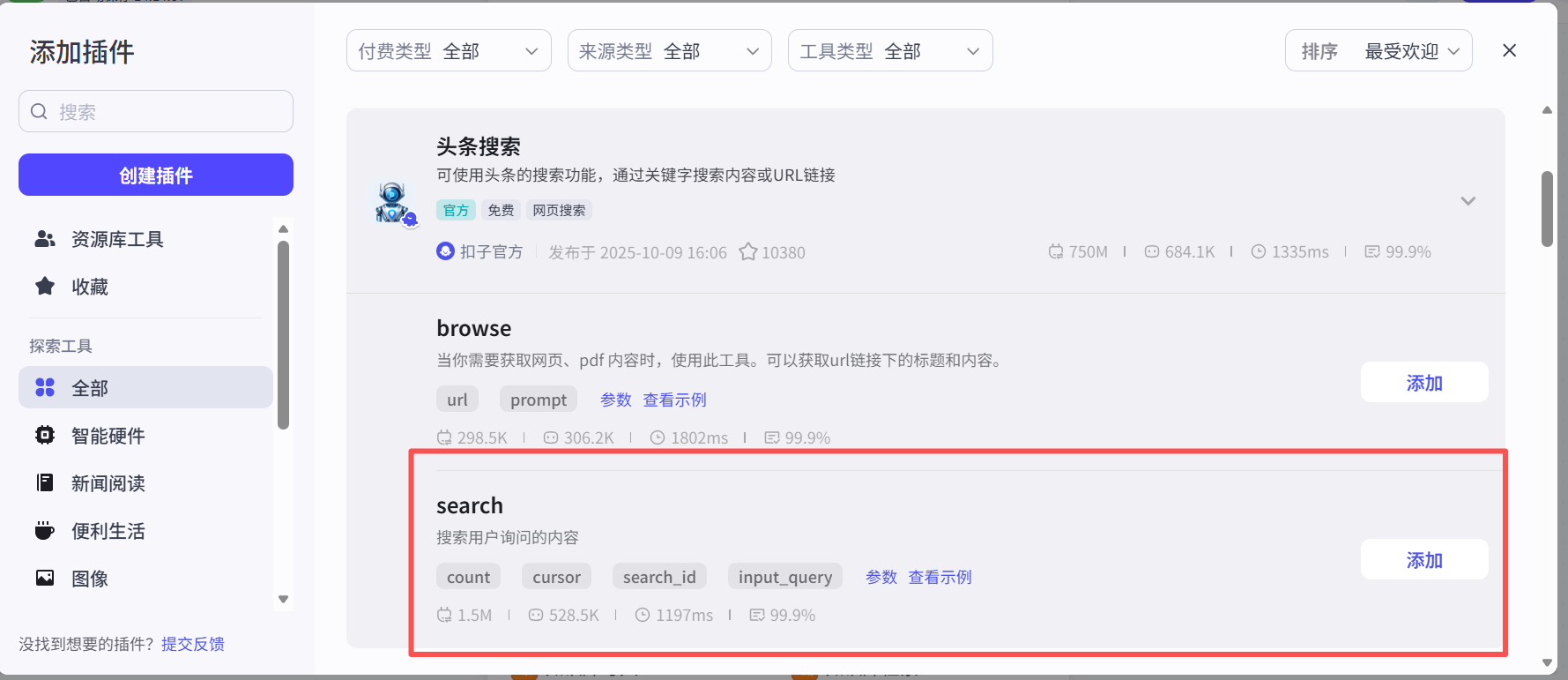Click the 新闻阅读 book icon
This screenshot has width=1568, height=680.
45,482
